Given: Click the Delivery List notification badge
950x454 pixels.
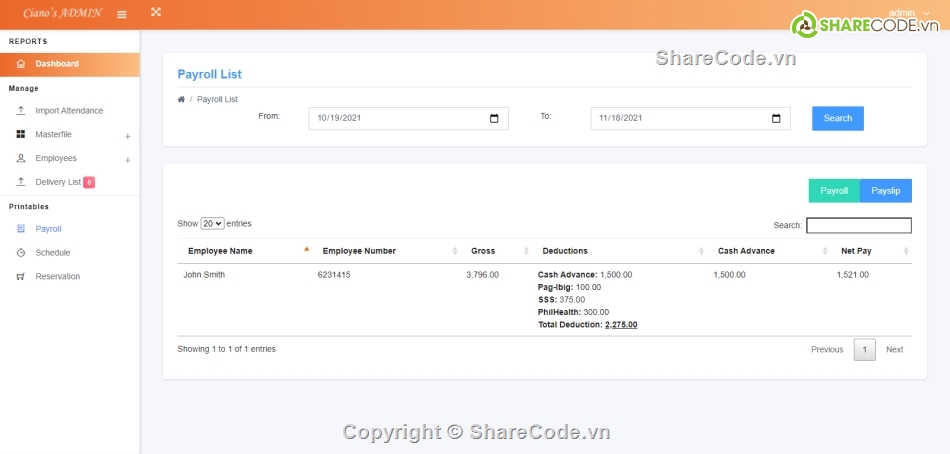Looking at the screenshot, I should 89,182.
